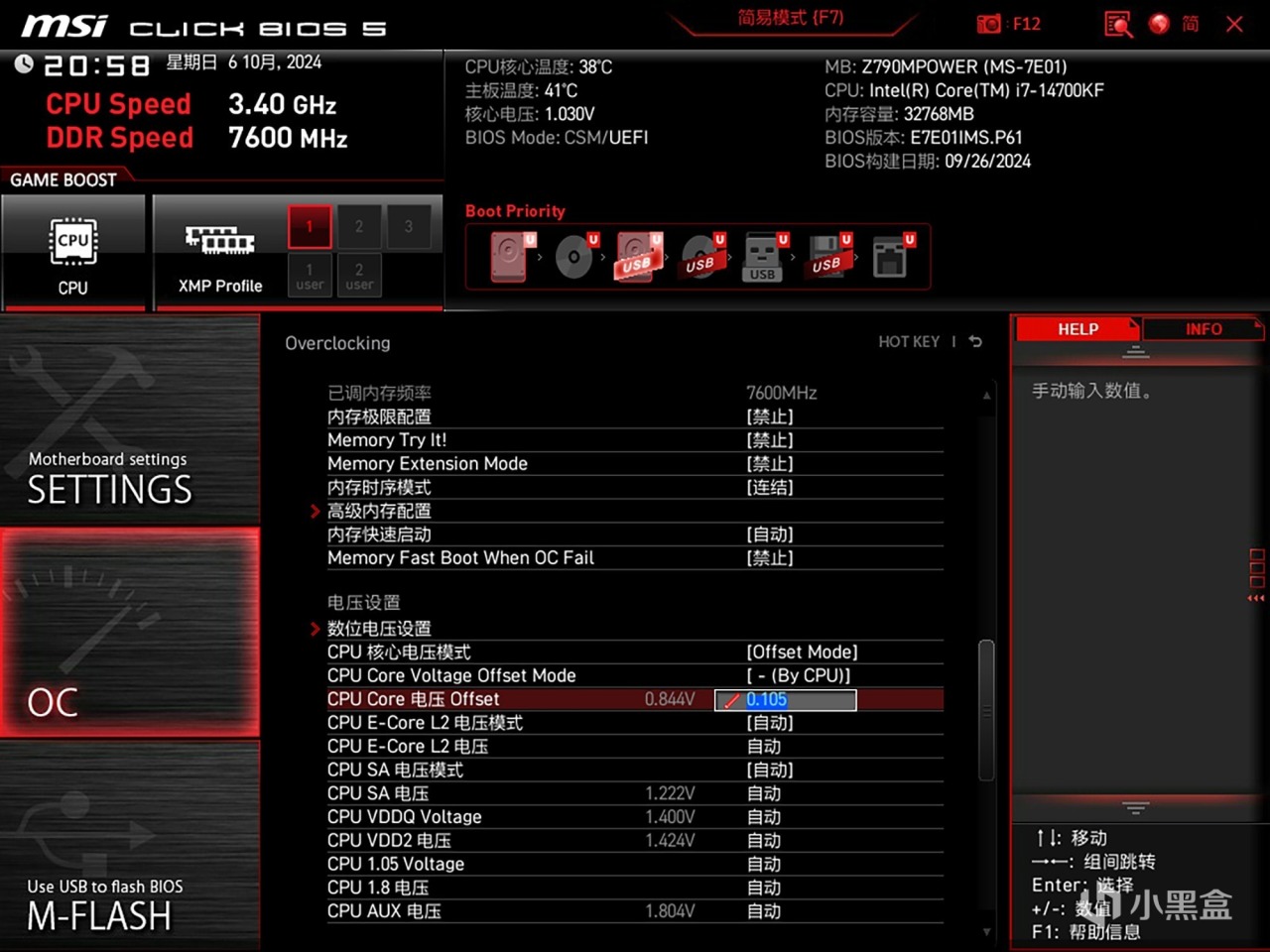Open Memory Fast Boot When OC Fail dropdown
The image size is (1270, 952).
[770, 558]
